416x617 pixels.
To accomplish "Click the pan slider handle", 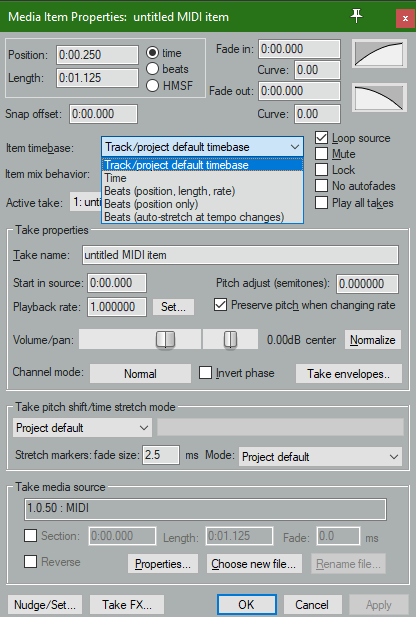I will [230, 340].
